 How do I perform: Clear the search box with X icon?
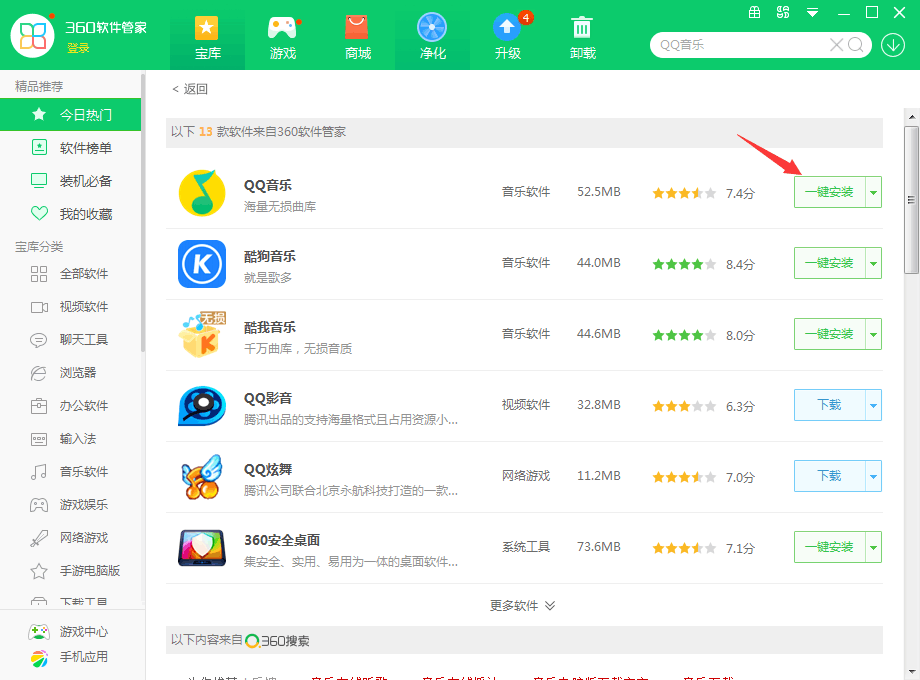(837, 45)
